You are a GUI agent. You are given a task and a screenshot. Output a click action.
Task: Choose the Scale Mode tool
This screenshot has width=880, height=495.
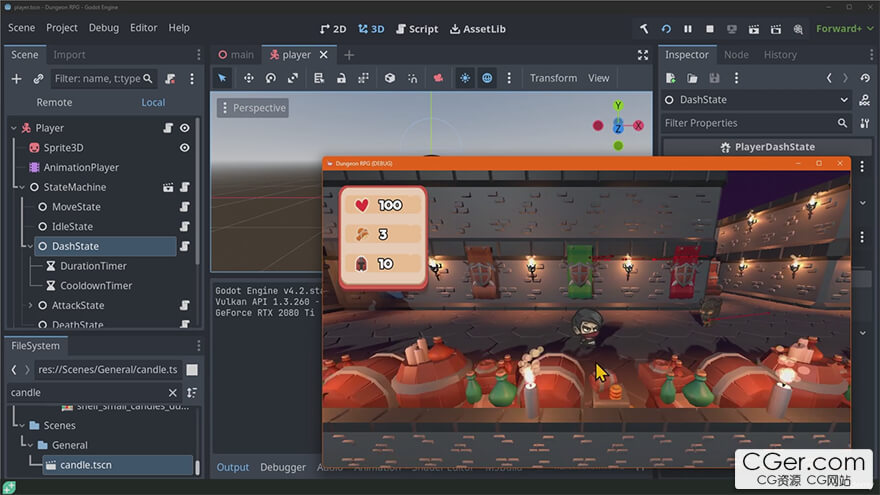pos(292,78)
